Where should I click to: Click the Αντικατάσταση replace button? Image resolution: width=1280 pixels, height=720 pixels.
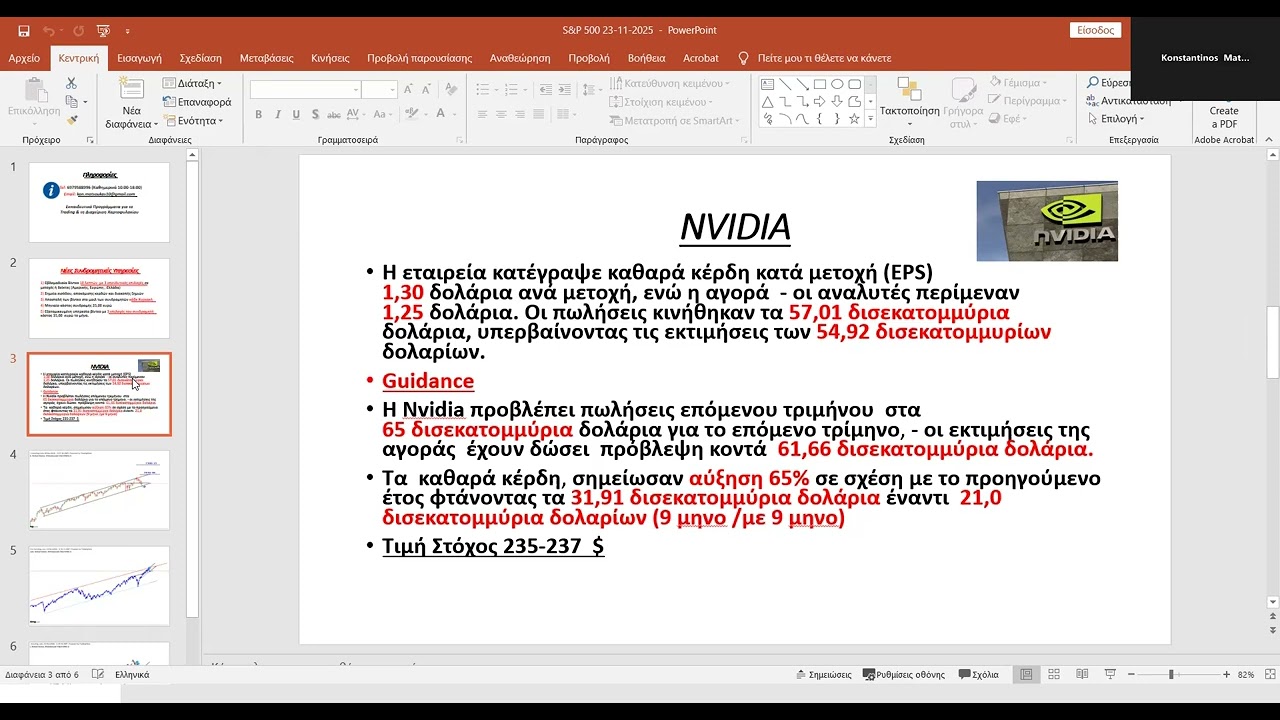1127,101
